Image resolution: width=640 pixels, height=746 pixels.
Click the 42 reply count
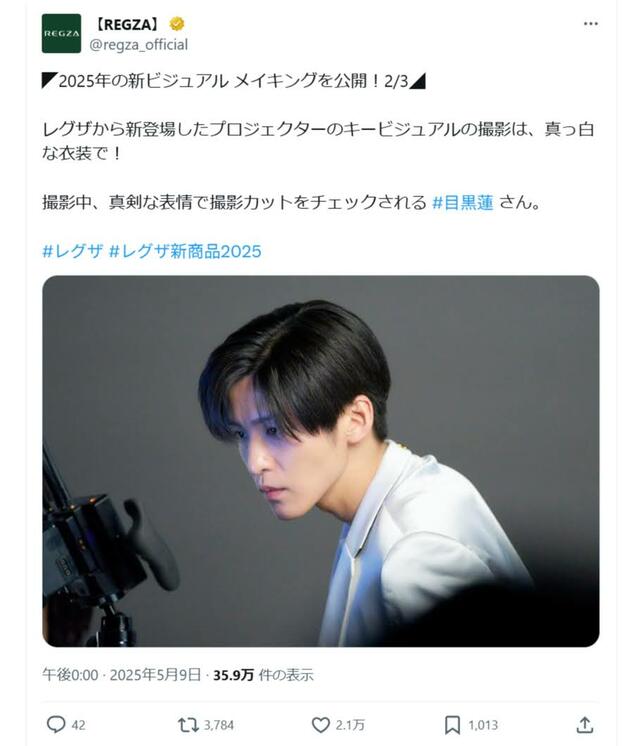(x=78, y=725)
